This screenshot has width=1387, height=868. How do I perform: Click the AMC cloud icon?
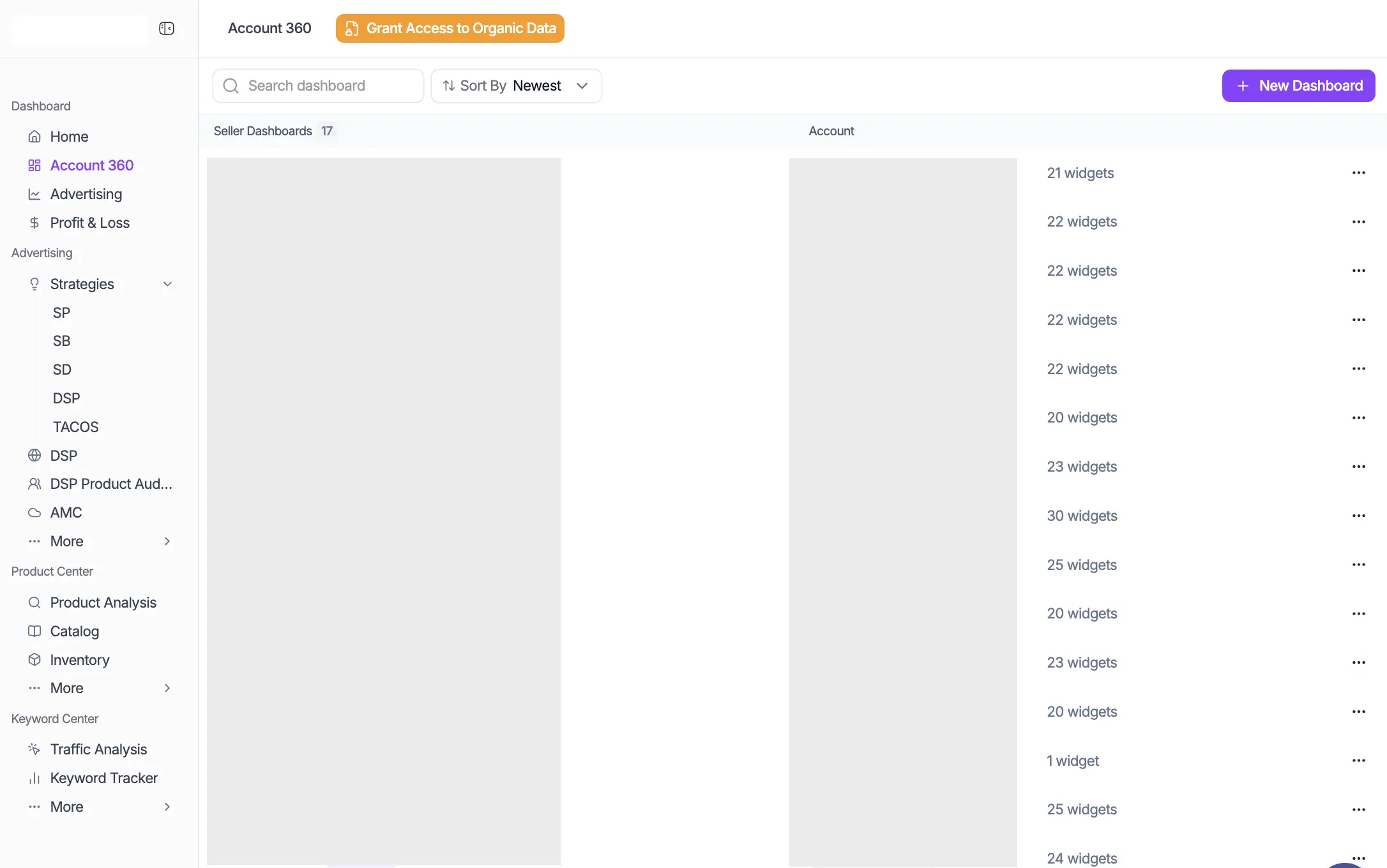[34, 513]
